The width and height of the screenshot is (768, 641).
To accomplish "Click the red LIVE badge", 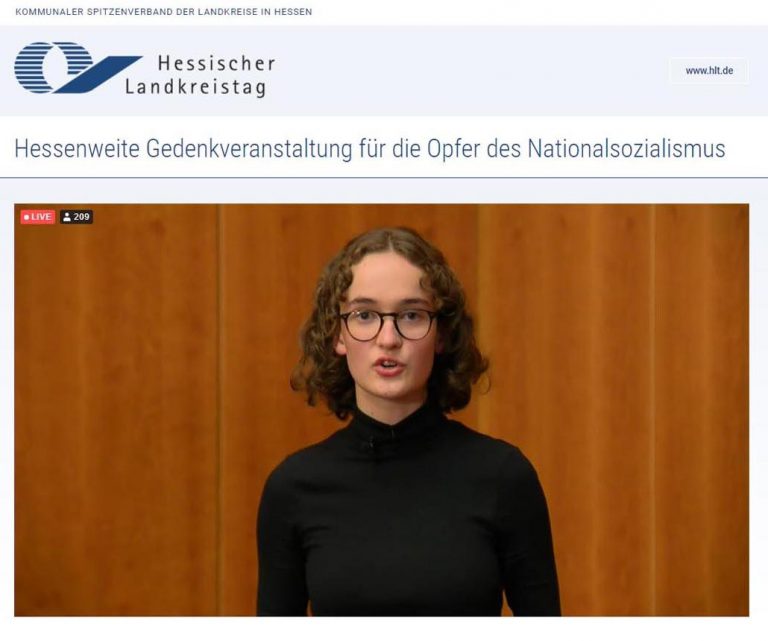I will pyautogui.click(x=38, y=216).
